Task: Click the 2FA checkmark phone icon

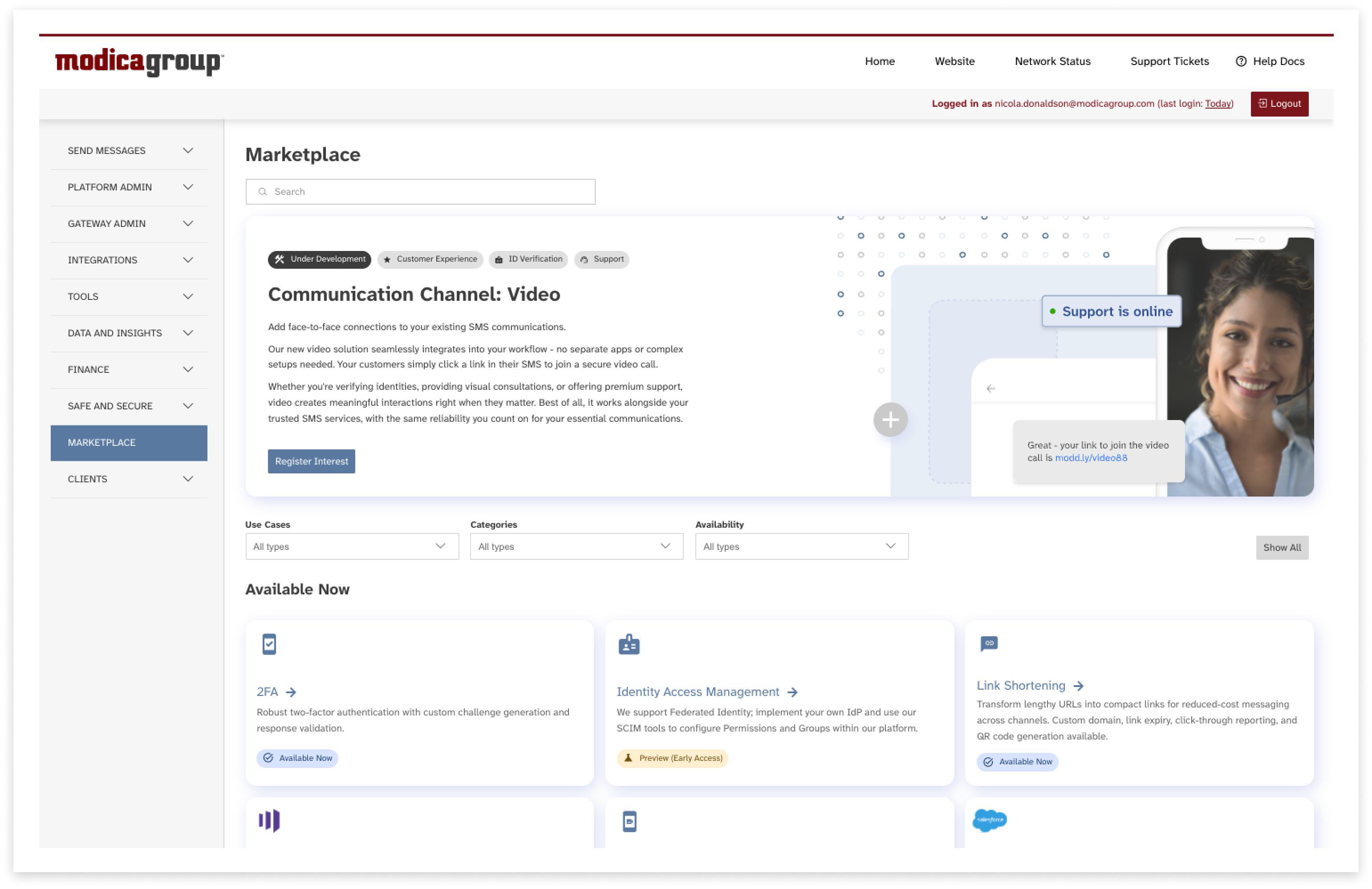Action: [x=268, y=643]
